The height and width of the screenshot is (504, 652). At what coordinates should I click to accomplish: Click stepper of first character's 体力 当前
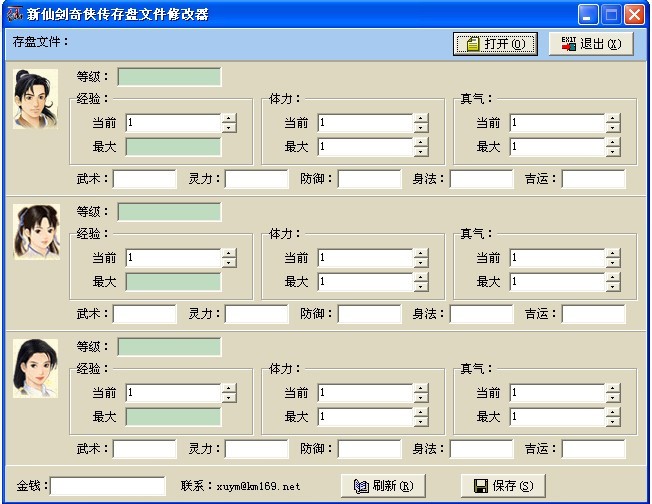tap(421, 123)
